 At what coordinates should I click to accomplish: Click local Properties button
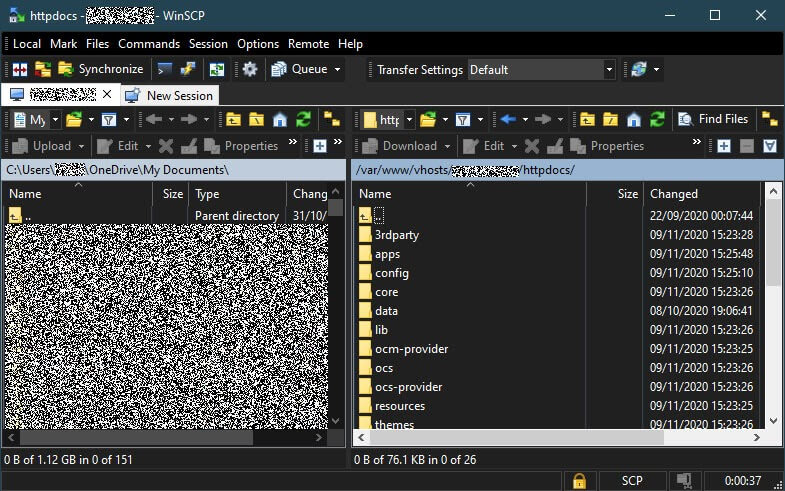241,146
